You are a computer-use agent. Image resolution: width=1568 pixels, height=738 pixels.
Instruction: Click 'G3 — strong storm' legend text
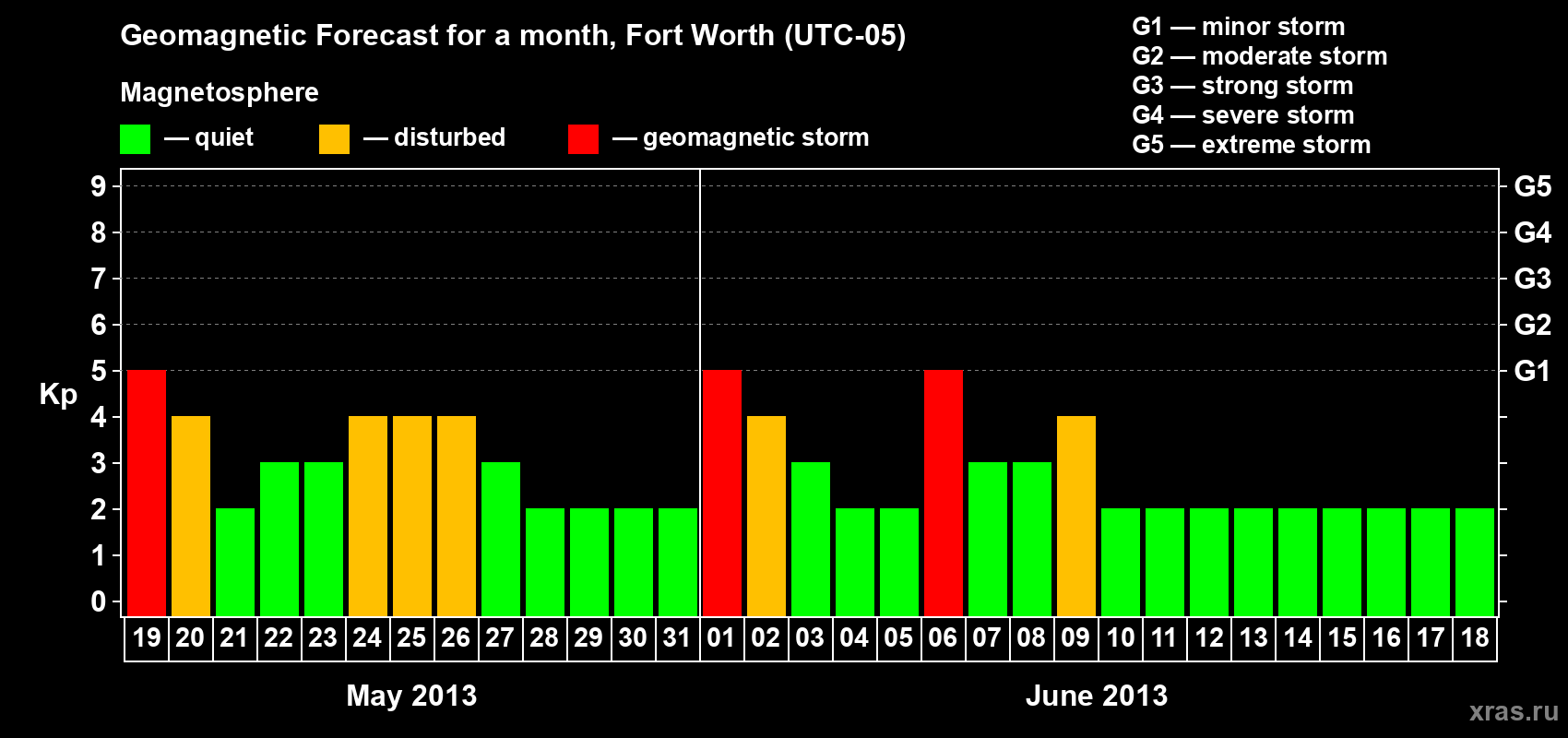click(1242, 86)
